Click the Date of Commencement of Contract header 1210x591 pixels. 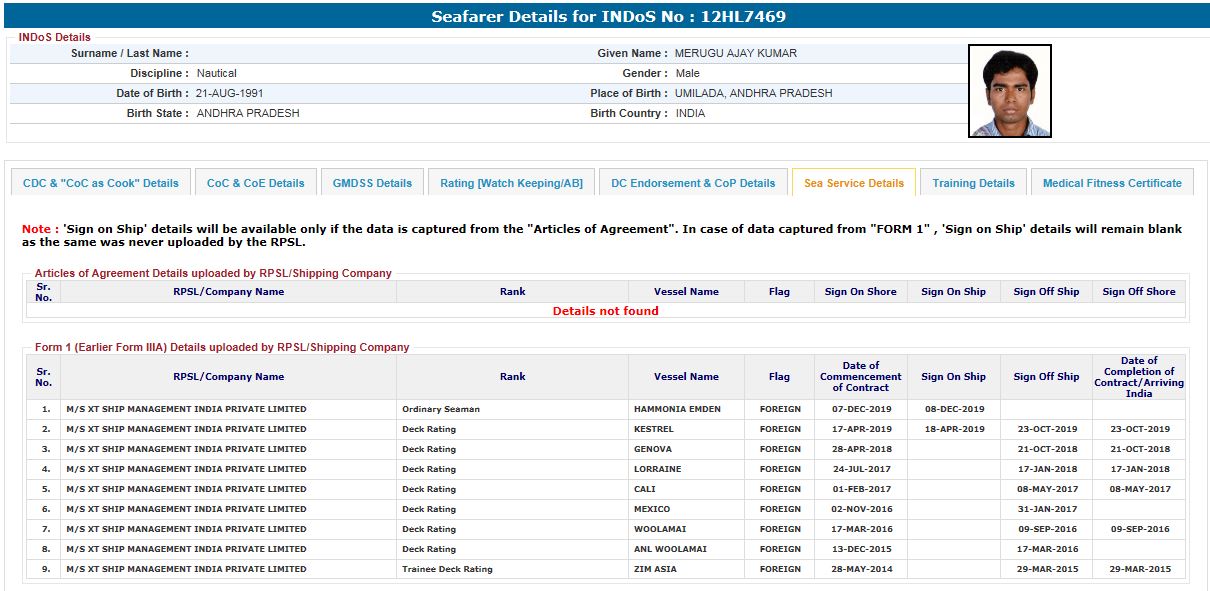pyautogui.click(x=860, y=377)
